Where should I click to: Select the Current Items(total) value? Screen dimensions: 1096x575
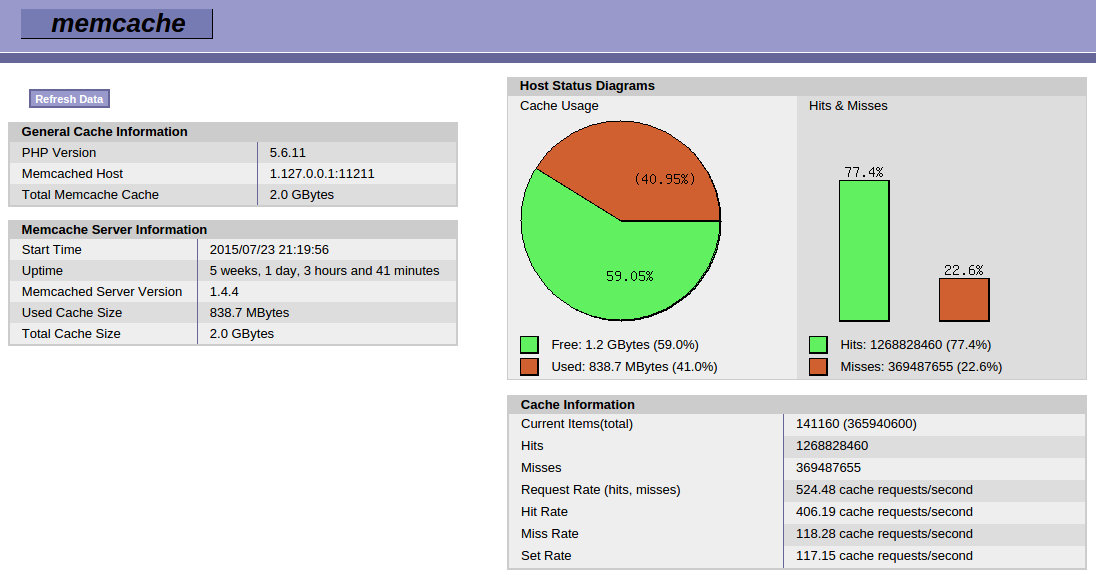856,424
